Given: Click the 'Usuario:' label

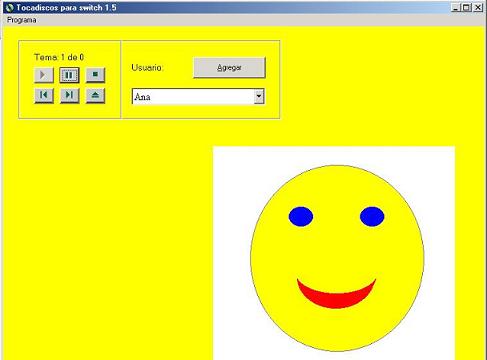Looking at the screenshot, I should point(147,68).
